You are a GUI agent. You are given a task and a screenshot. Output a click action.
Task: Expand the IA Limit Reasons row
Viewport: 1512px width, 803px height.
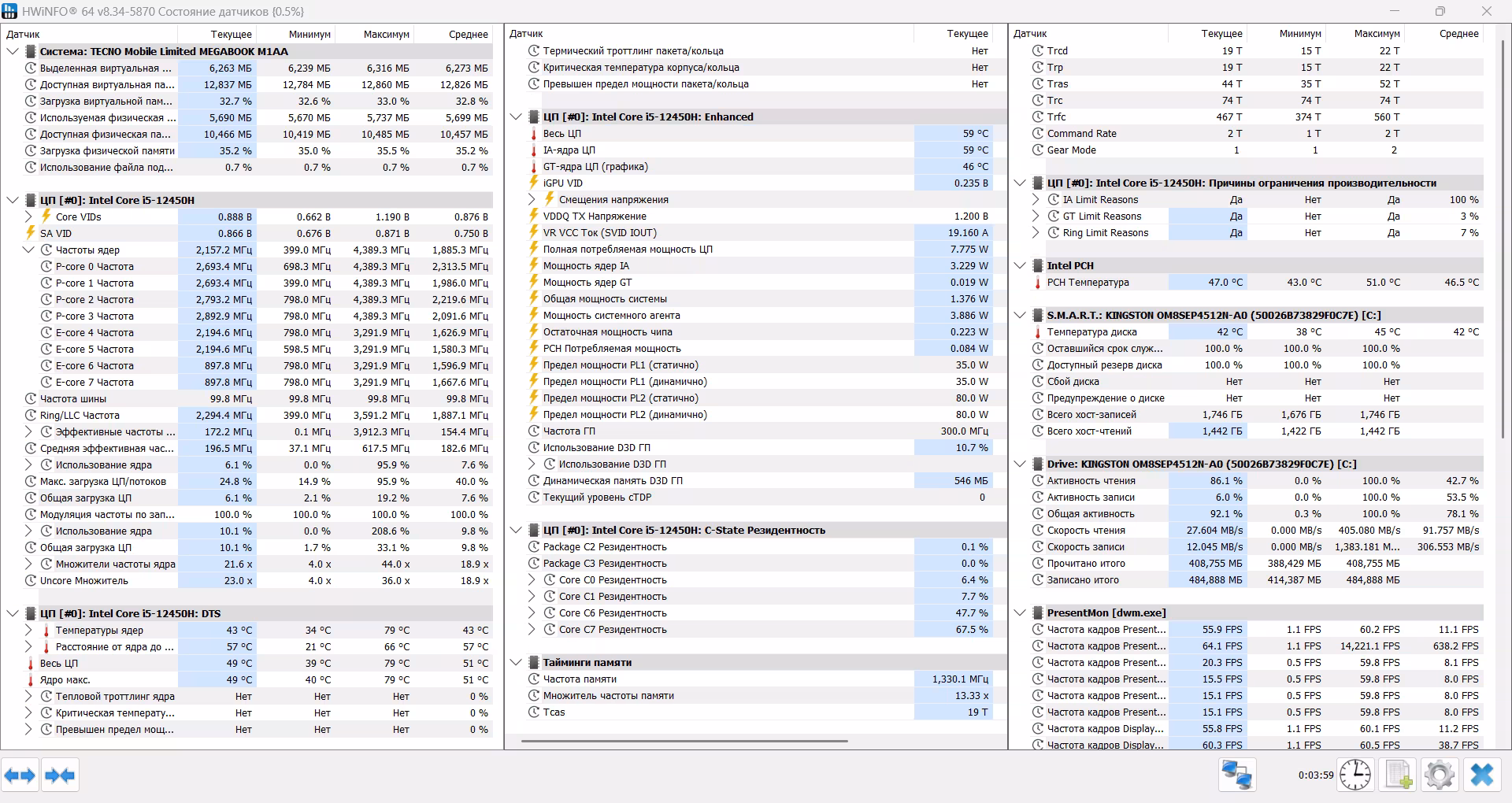coord(1036,199)
